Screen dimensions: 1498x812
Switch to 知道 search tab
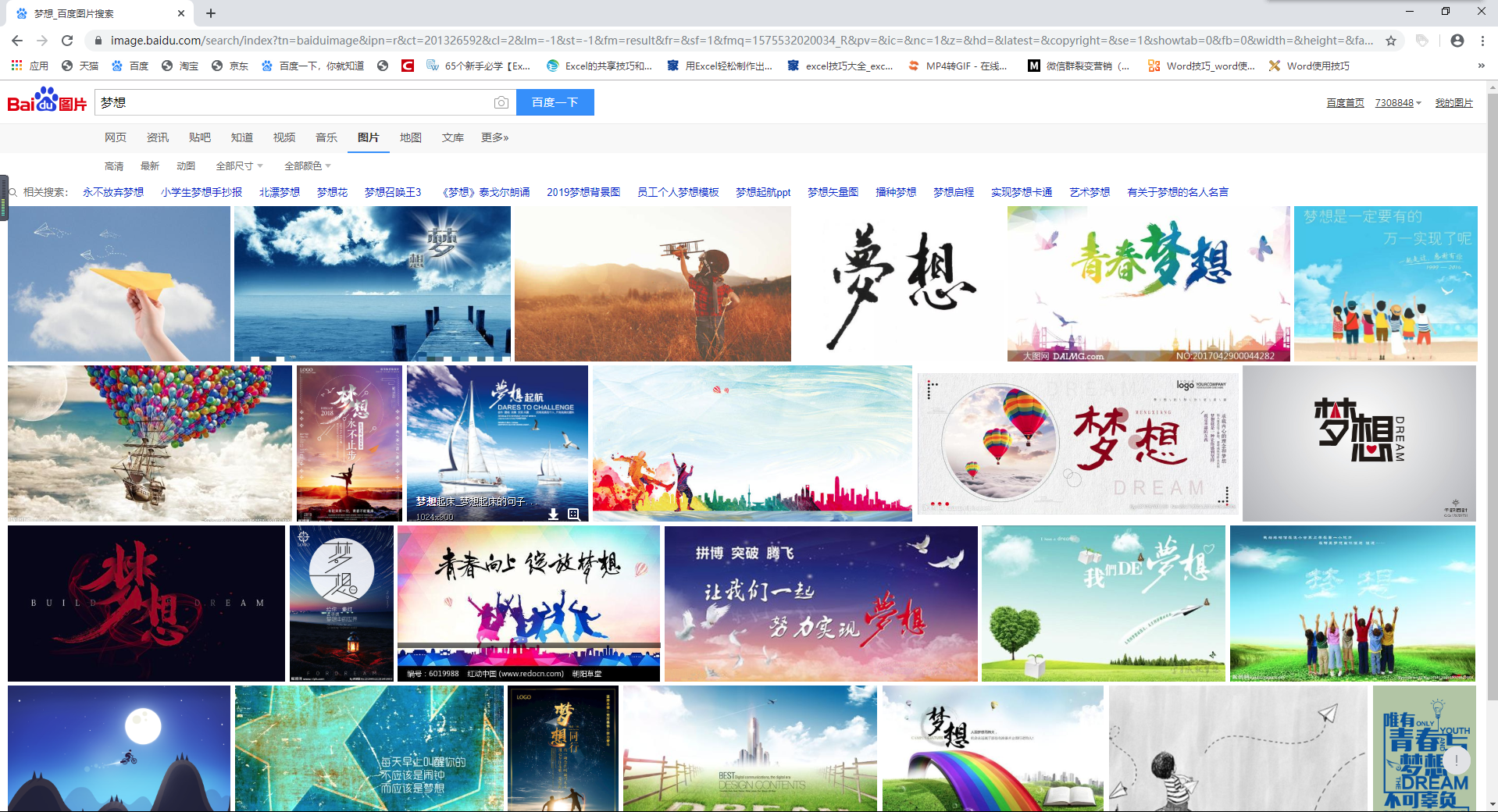[242, 137]
